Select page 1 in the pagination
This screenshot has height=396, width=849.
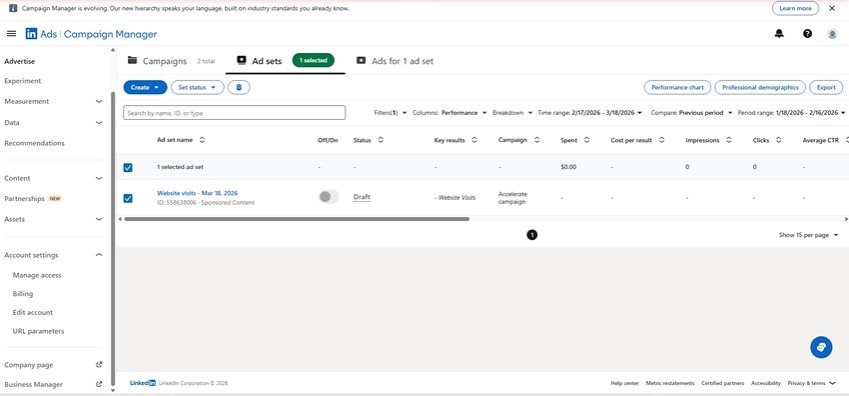click(x=532, y=235)
